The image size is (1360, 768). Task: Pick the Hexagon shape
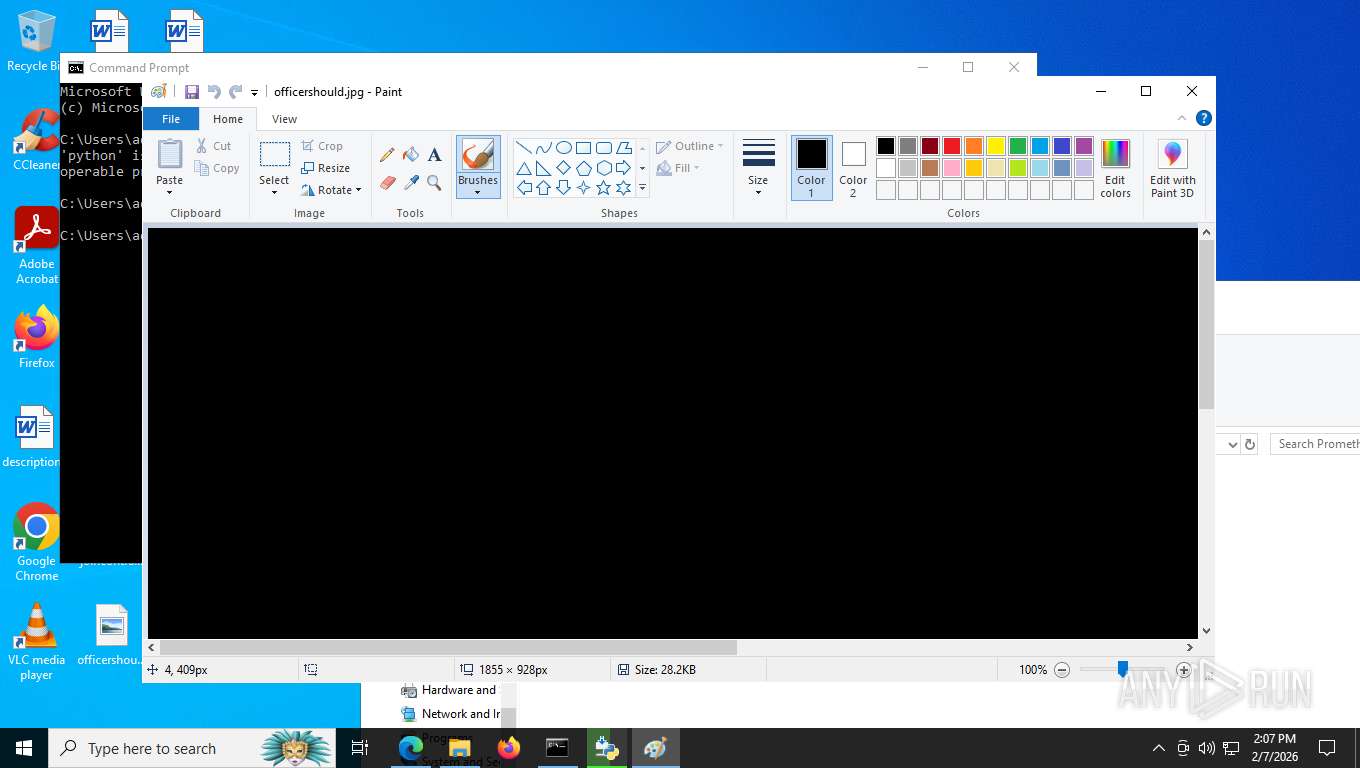[604, 168]
